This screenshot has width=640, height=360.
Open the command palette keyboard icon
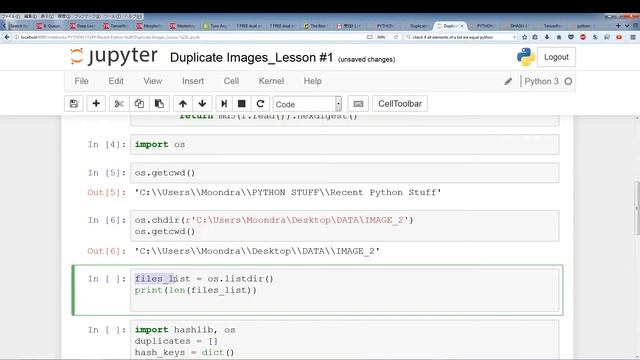(358, 104)
